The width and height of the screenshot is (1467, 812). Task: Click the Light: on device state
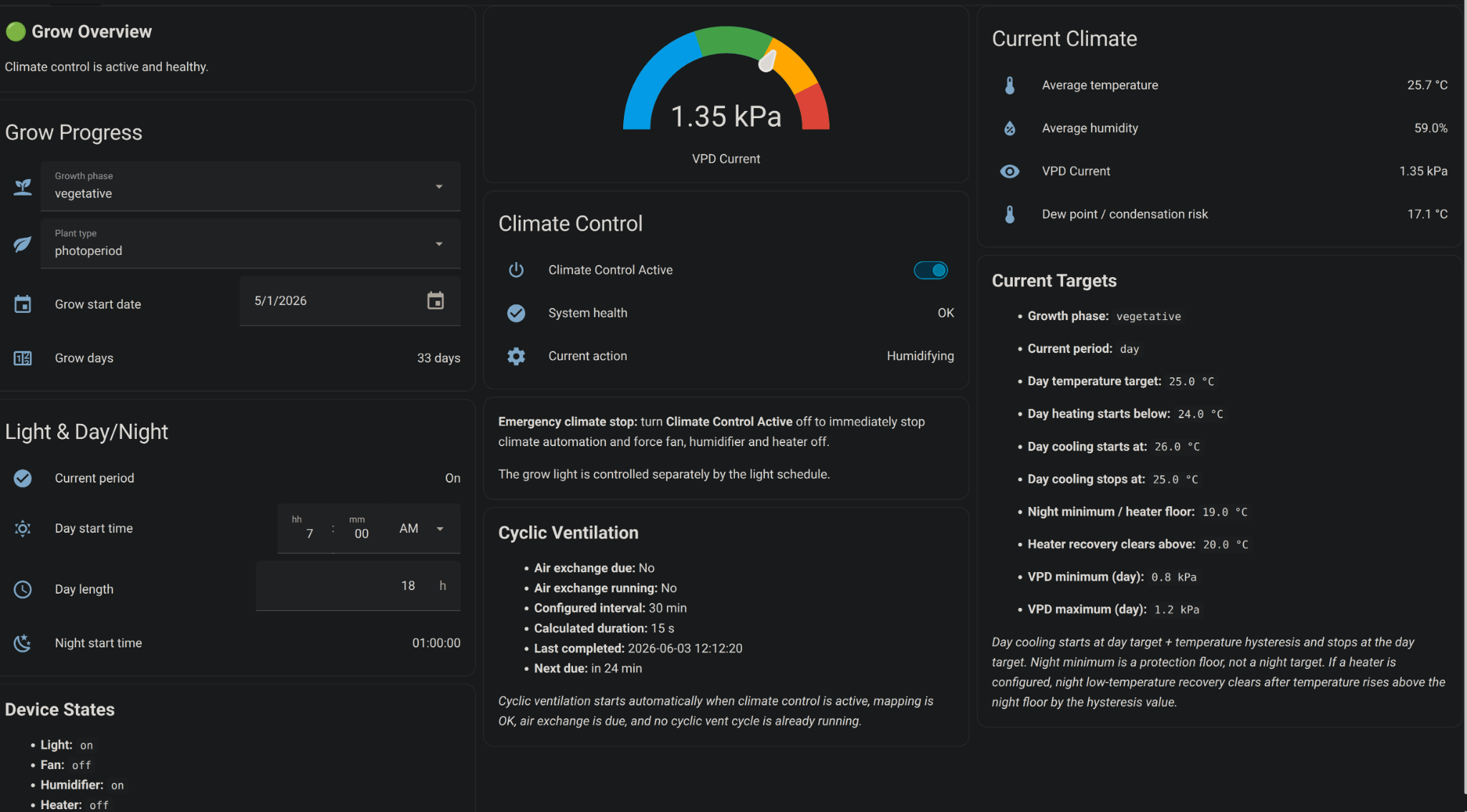click(x=67, y=745)
